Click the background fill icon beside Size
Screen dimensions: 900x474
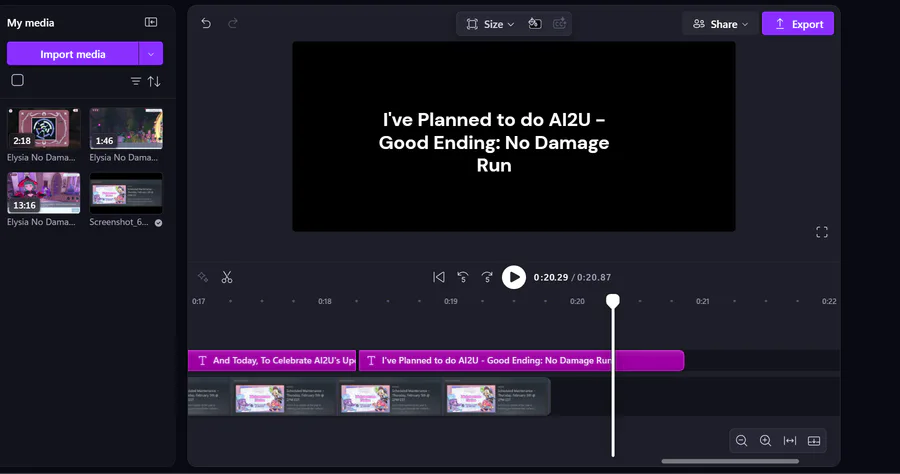tap(534, 24)
